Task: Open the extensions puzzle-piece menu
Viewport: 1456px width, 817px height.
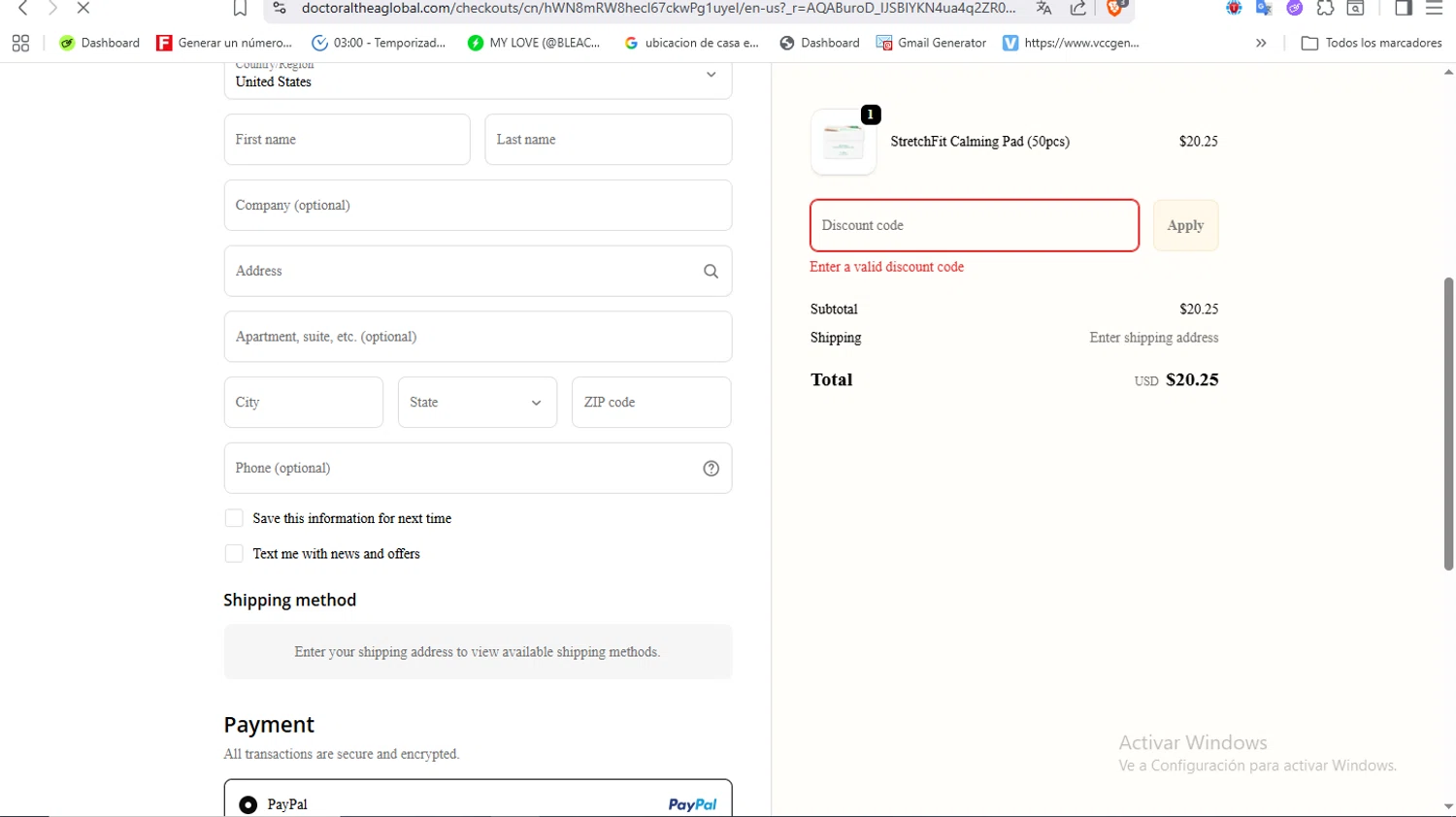Action: (x=1325, y=8)
